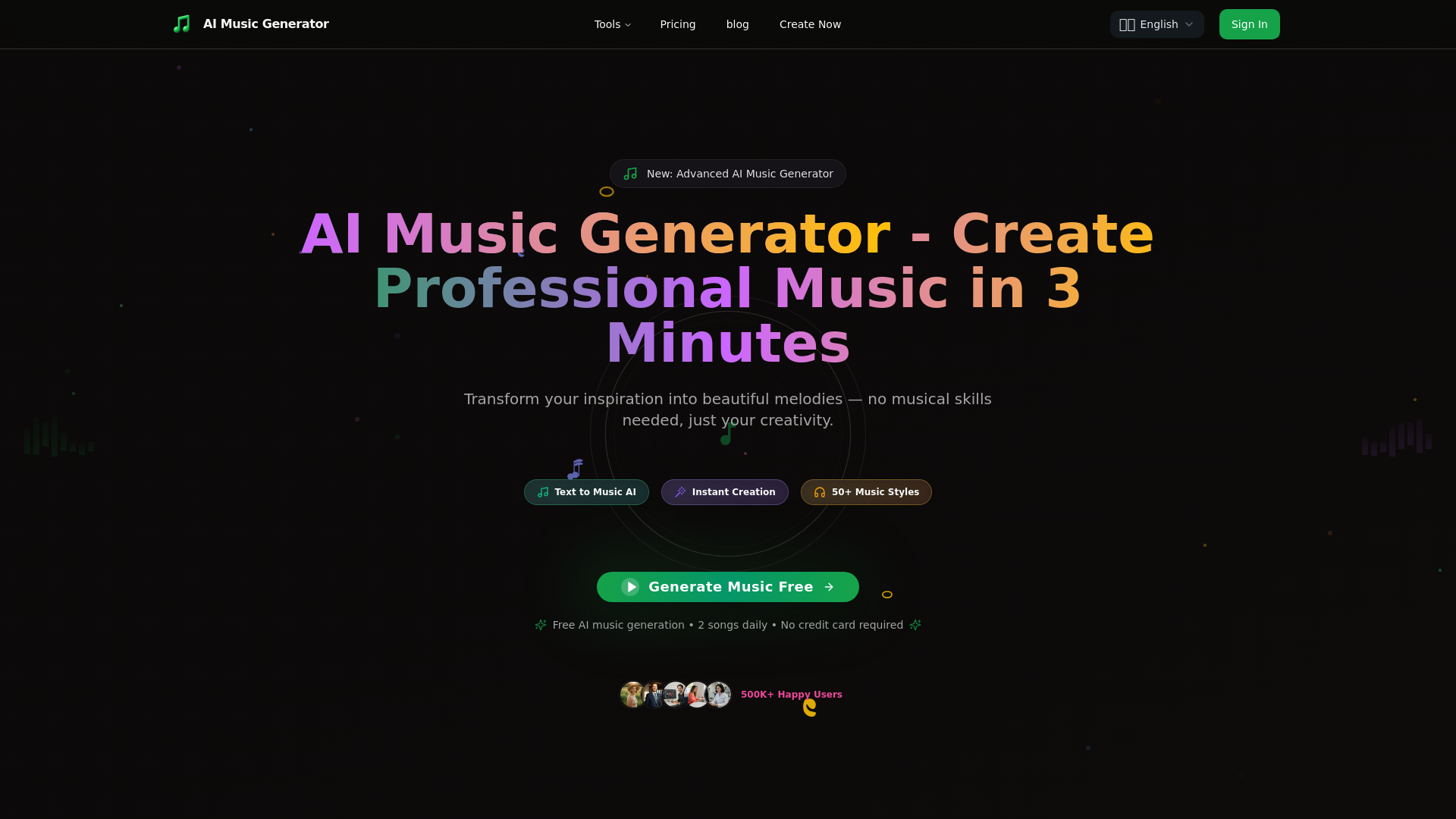Click the play icon on Generate button
Viewport: 1456px width, 819px height.
tap(630, 587)
